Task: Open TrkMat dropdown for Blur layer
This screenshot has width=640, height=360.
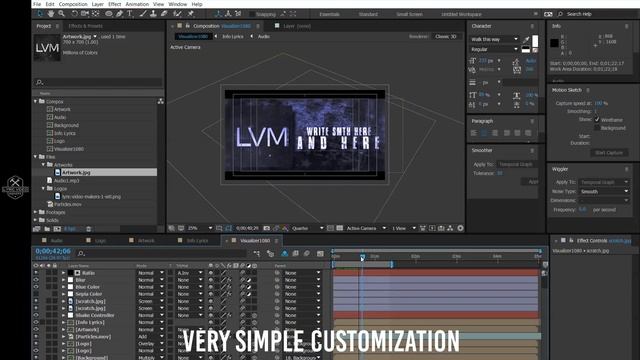Action: pyautogui.click(x=190, y=280)
